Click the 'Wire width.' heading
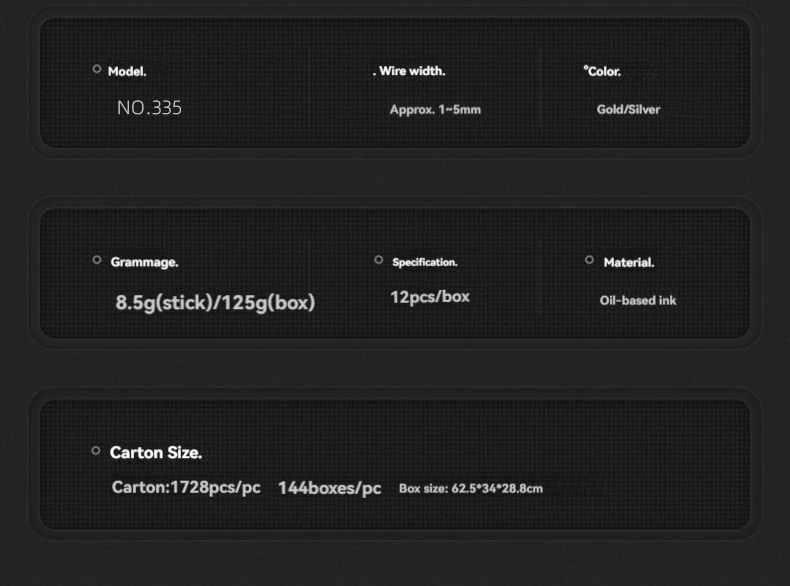The width and height of the screenshot is (790, 586). click(x=412, y=71)
